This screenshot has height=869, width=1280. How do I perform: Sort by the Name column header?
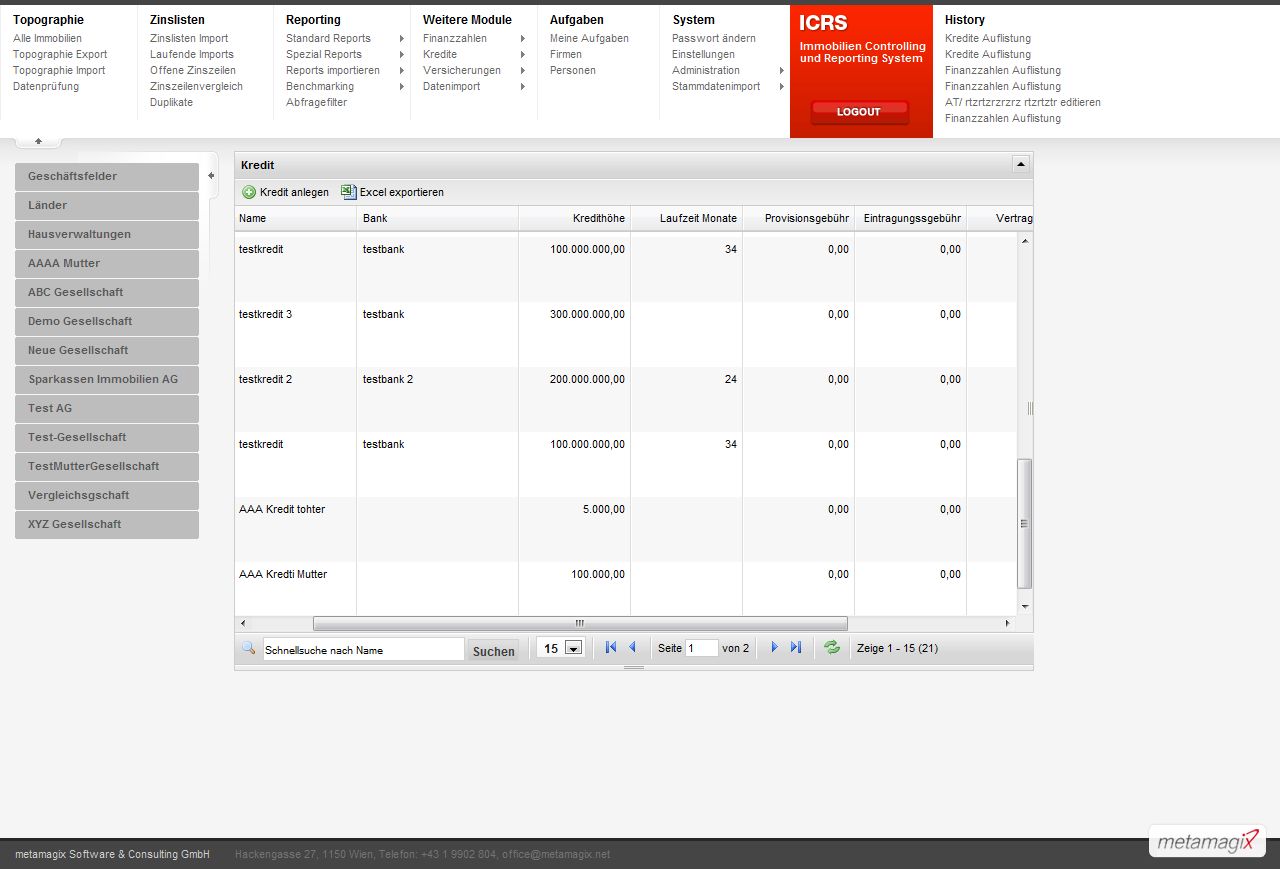(296, 218)
